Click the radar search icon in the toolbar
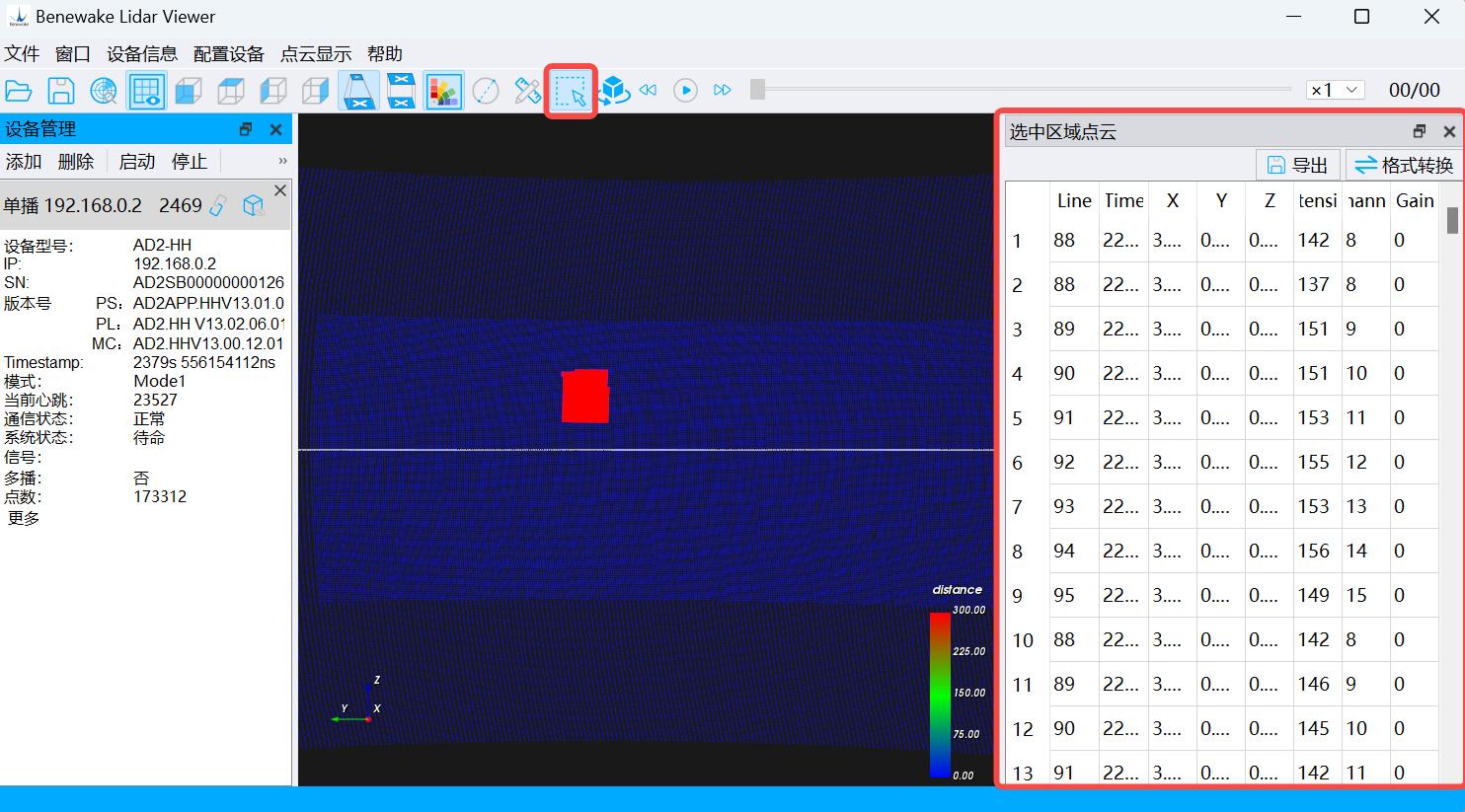The height and width of the screenshot is (812, 1465). [104, 91]
